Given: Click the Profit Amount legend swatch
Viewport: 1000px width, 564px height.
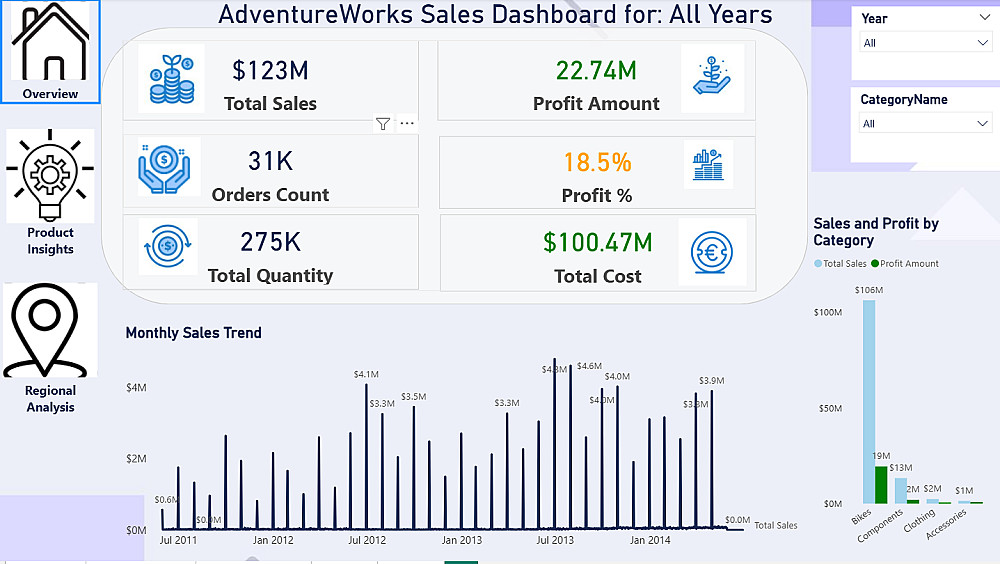Looking at the screenshot, I should tap(875, 264).
